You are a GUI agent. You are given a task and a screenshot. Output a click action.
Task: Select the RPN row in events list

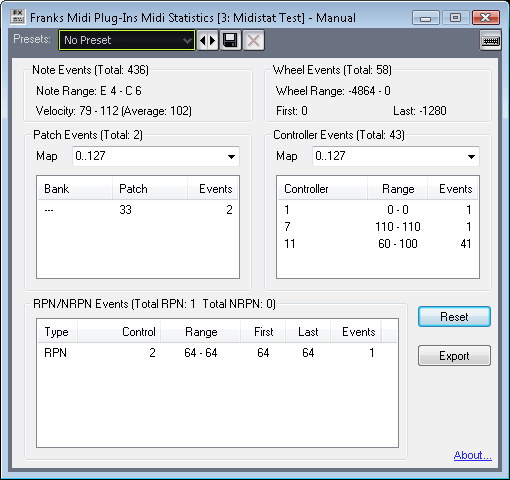click(x=217, y=353)
